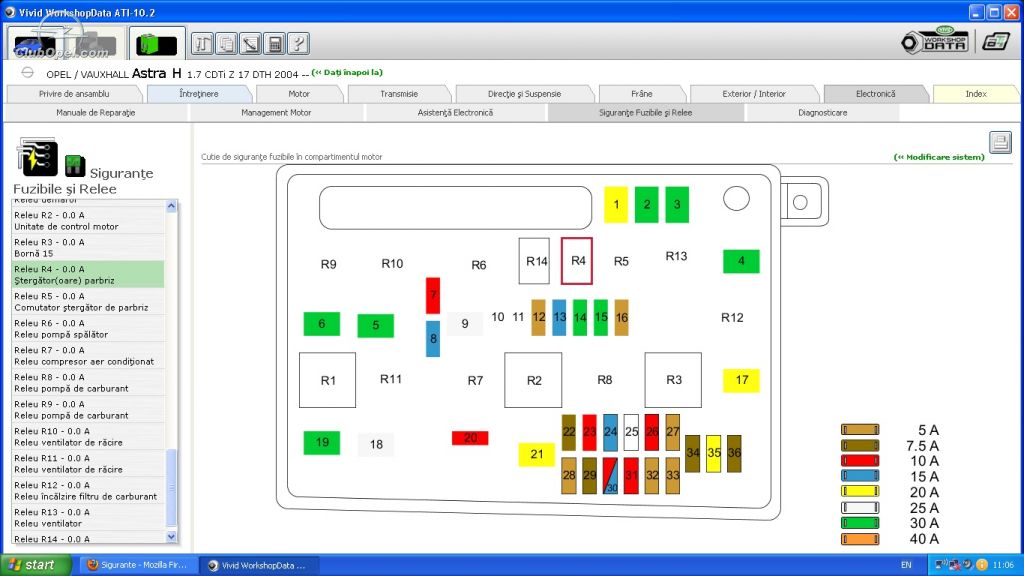Viewport: 1024px width, 576px height.
Task: Click the relay list scrollbar thumb
Action: click(x=171, y=487)
